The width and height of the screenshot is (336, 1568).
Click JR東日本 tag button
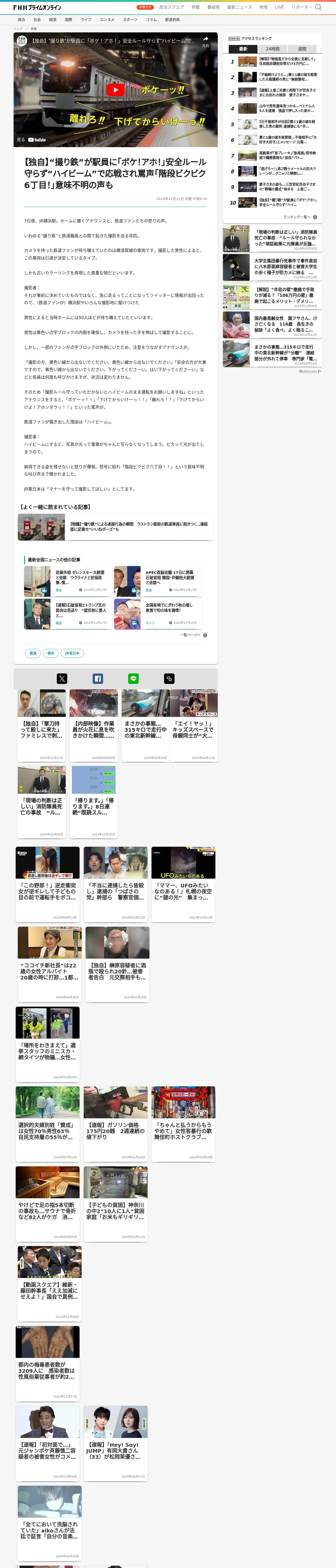click(72, 653)
